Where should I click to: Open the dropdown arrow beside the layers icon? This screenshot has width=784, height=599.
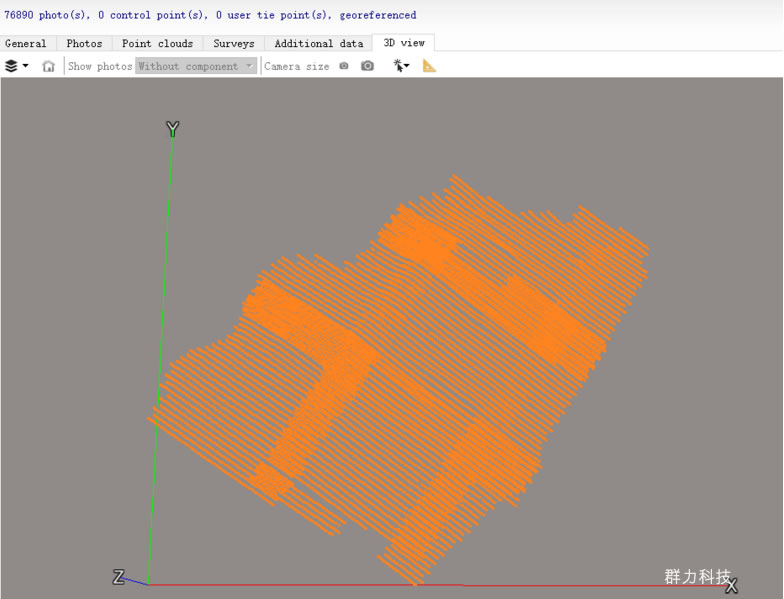[x=25, y=66]
